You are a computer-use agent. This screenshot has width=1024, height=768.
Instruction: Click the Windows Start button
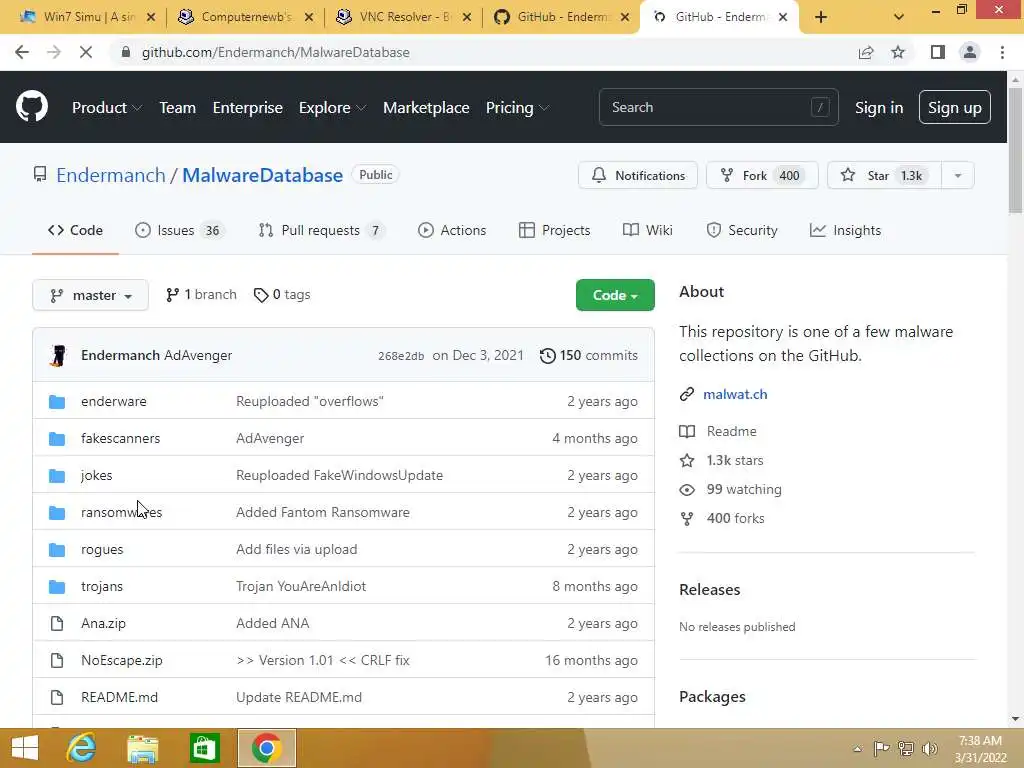[x=25, y=748]
